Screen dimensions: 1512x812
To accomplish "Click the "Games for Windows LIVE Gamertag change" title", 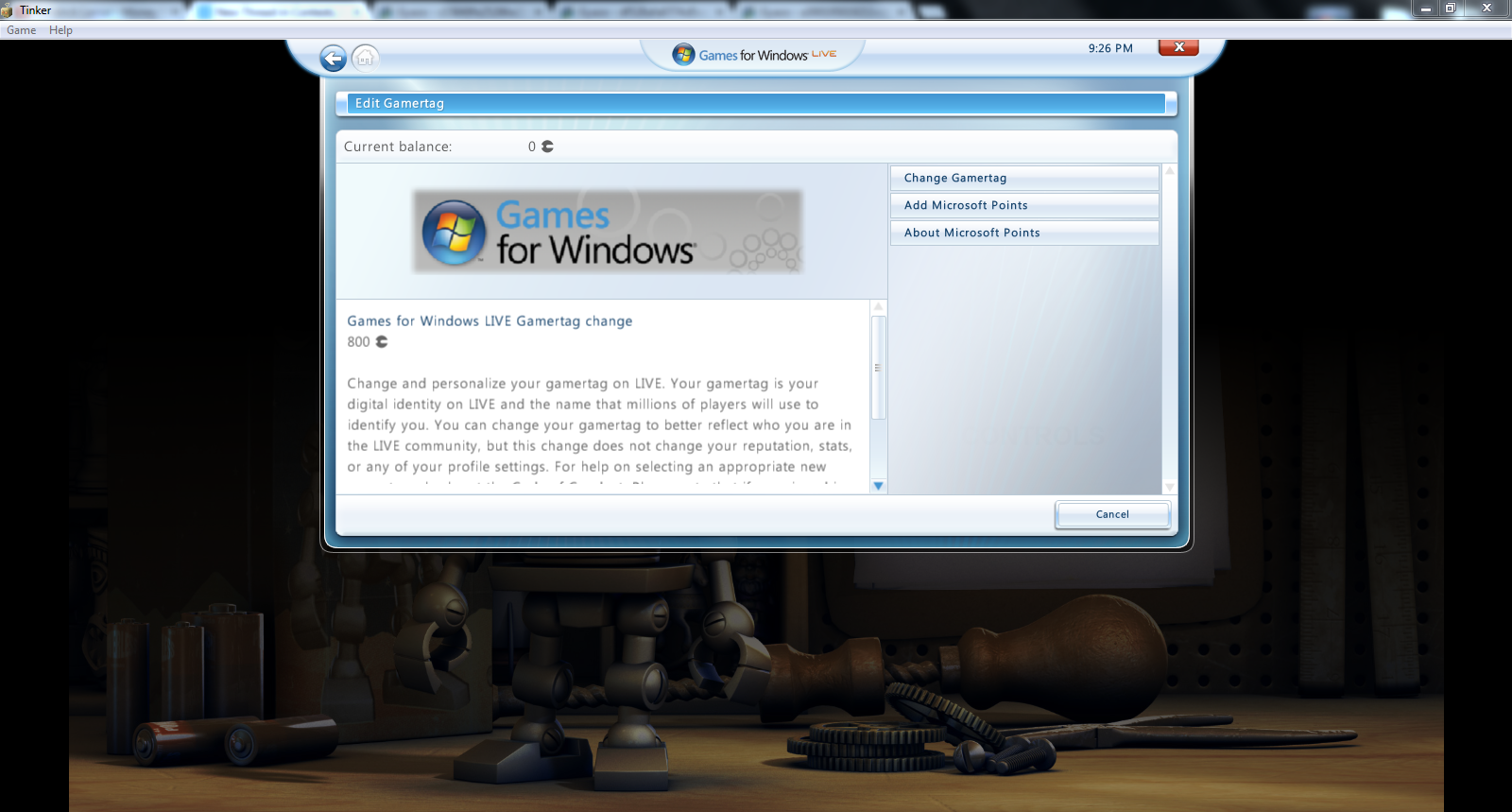I will click(490, 321).
